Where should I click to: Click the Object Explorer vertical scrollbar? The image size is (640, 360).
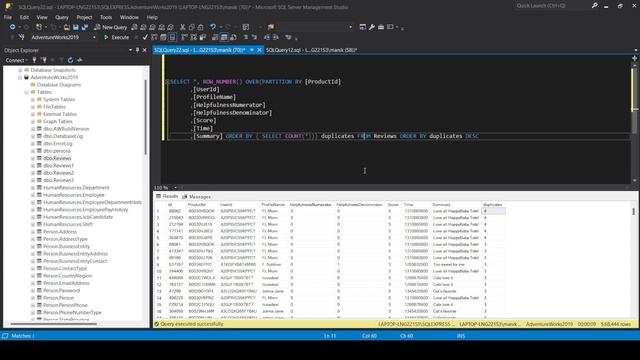tap(146, 118)
